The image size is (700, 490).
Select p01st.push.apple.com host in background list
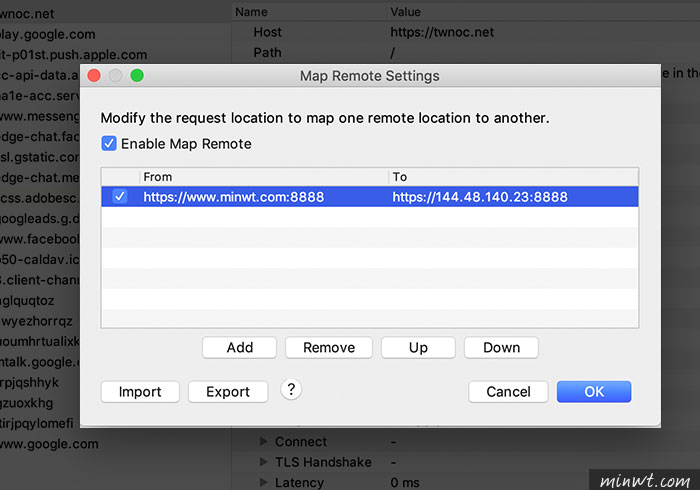pos(73,55)
